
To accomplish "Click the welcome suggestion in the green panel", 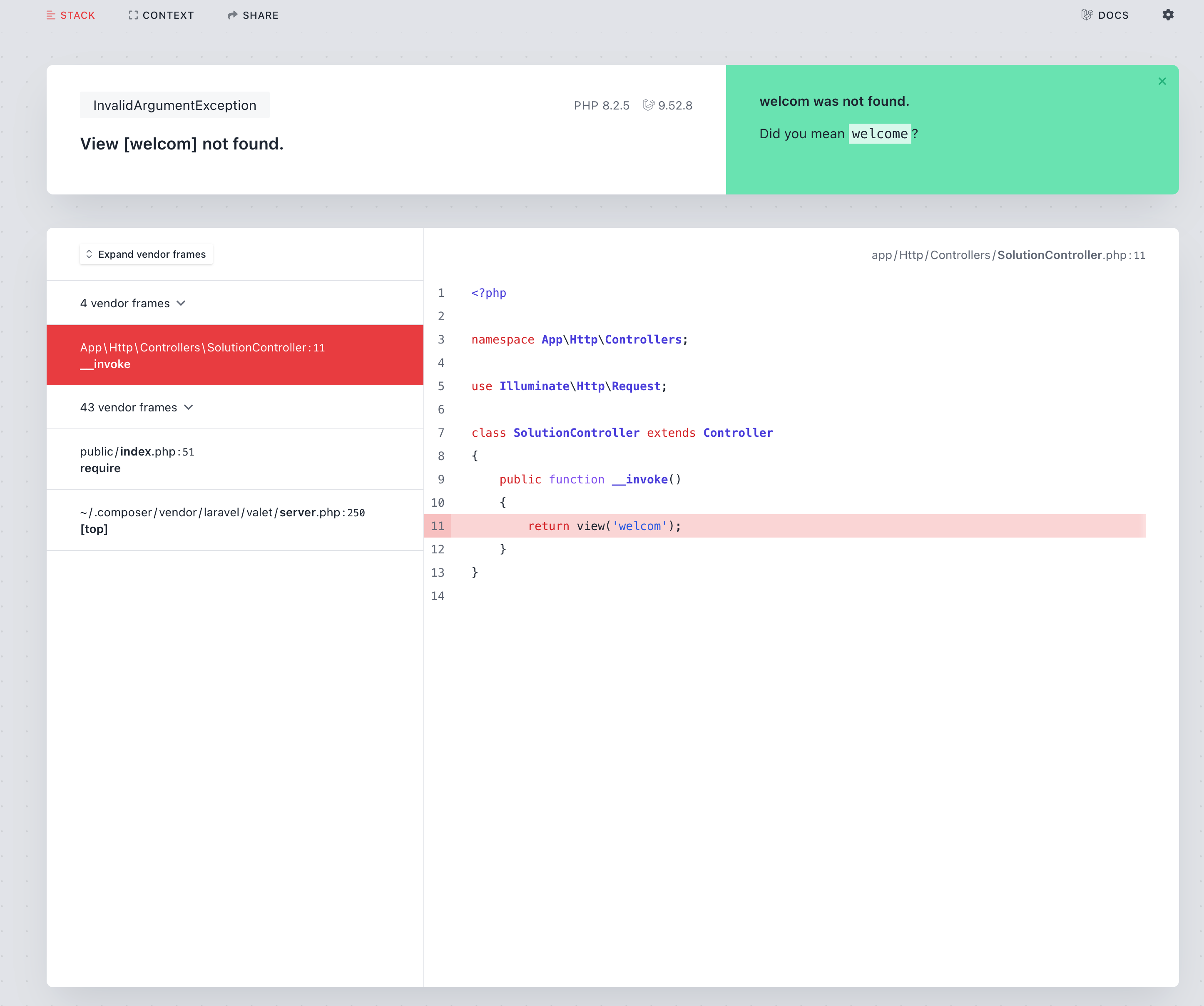I will (880, 133).
